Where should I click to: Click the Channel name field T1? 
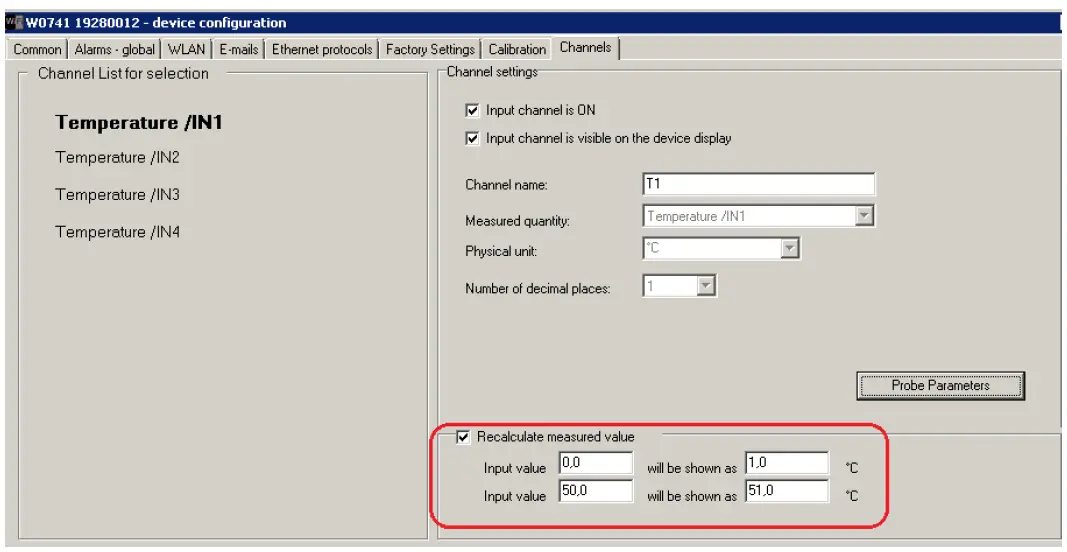(x=759, y=184)
